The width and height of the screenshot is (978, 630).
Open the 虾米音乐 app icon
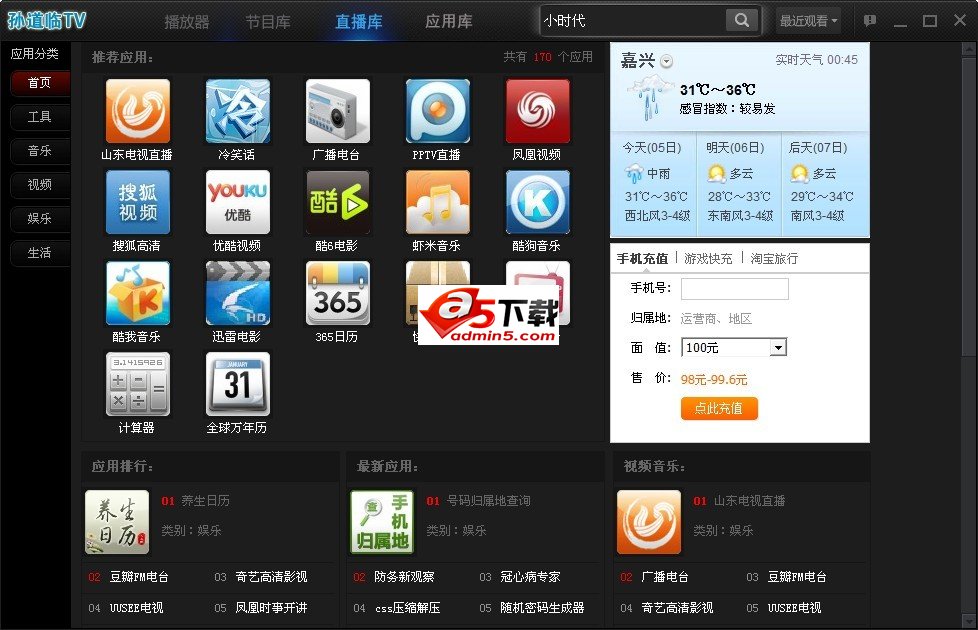pyautogui.click(x=437, y=202)
